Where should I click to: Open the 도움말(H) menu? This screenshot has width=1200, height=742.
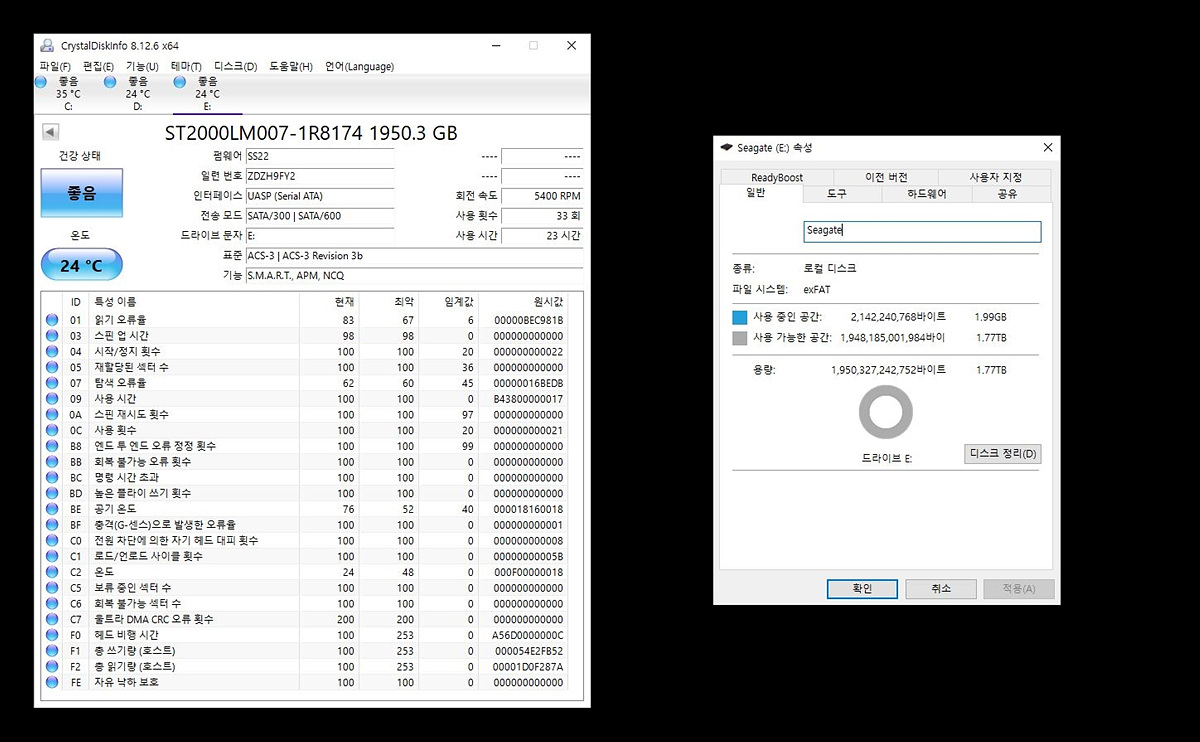[x=292, y=66]
